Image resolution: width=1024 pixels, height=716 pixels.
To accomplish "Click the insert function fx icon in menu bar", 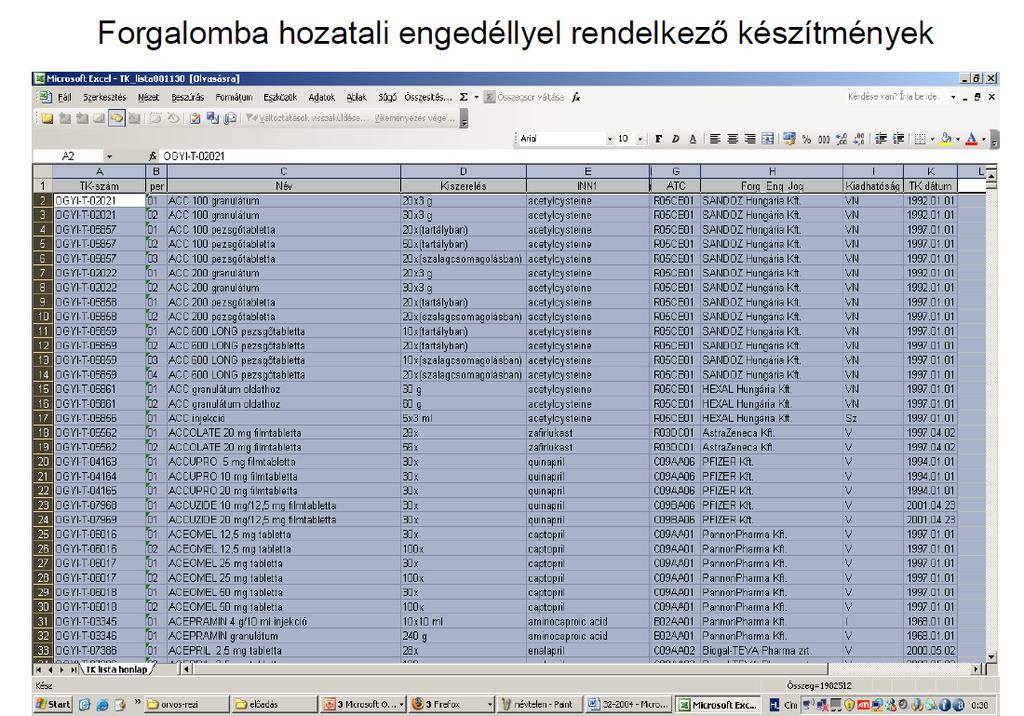I will [x=576, y=97].
